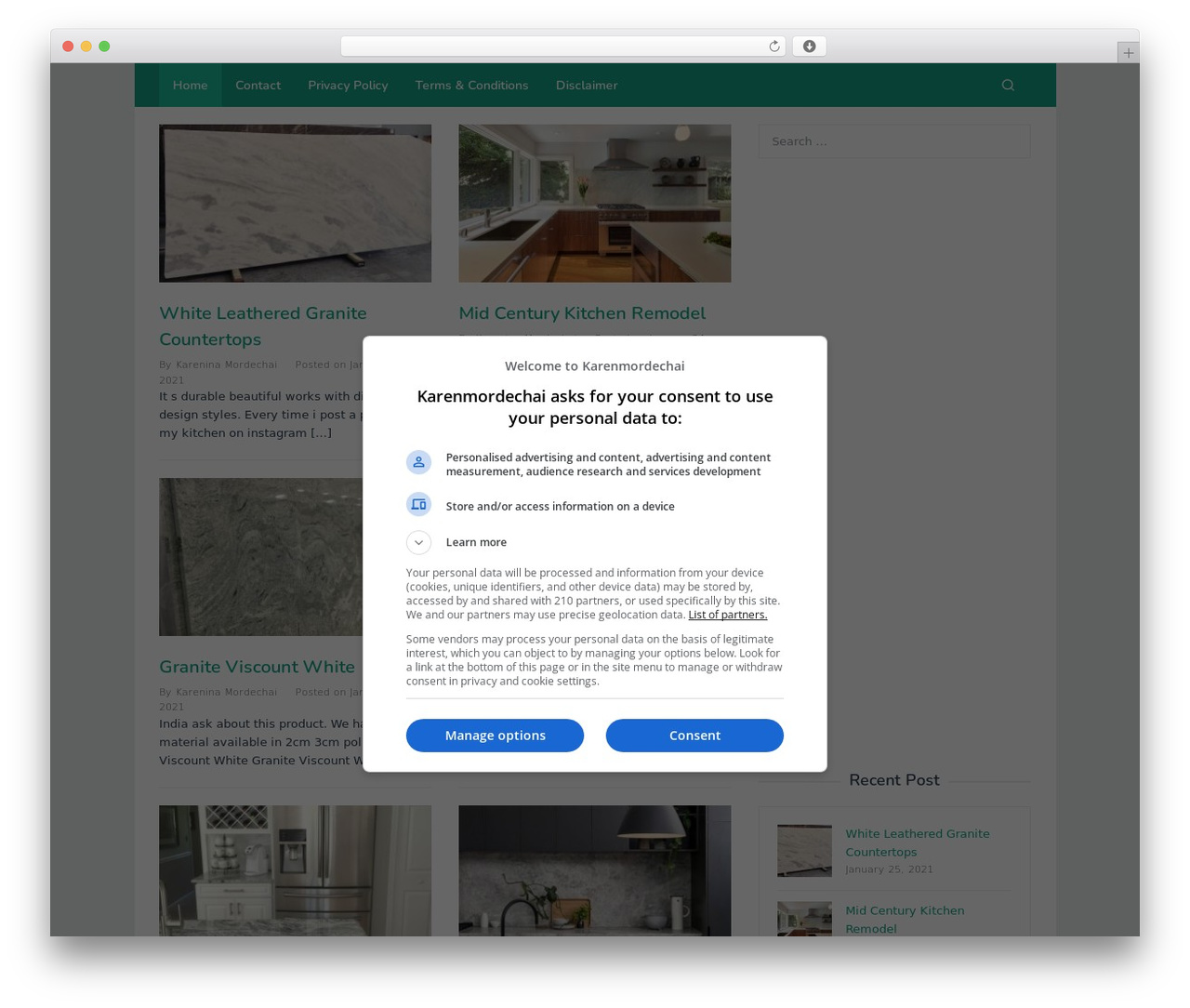Click author Karenina Mordechai on Granite Viscount post
The image size is (1190, 1008).
click(226, 692)
